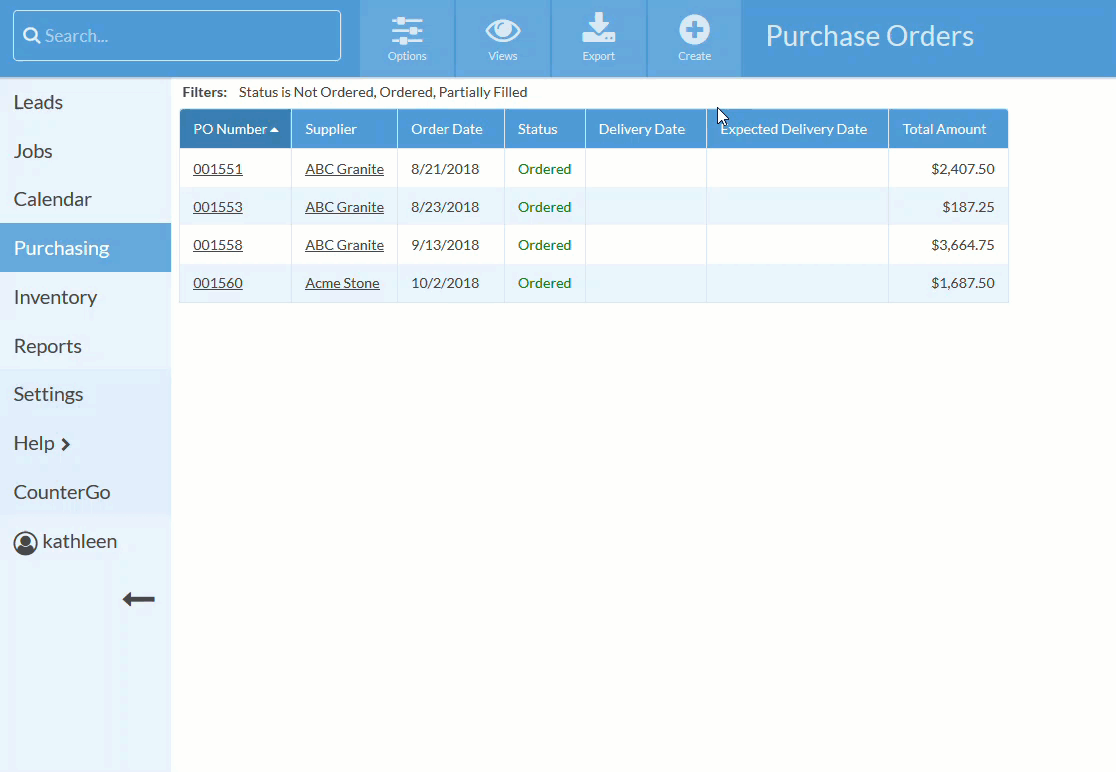Click the search magnifier icon

pos(31,35)
